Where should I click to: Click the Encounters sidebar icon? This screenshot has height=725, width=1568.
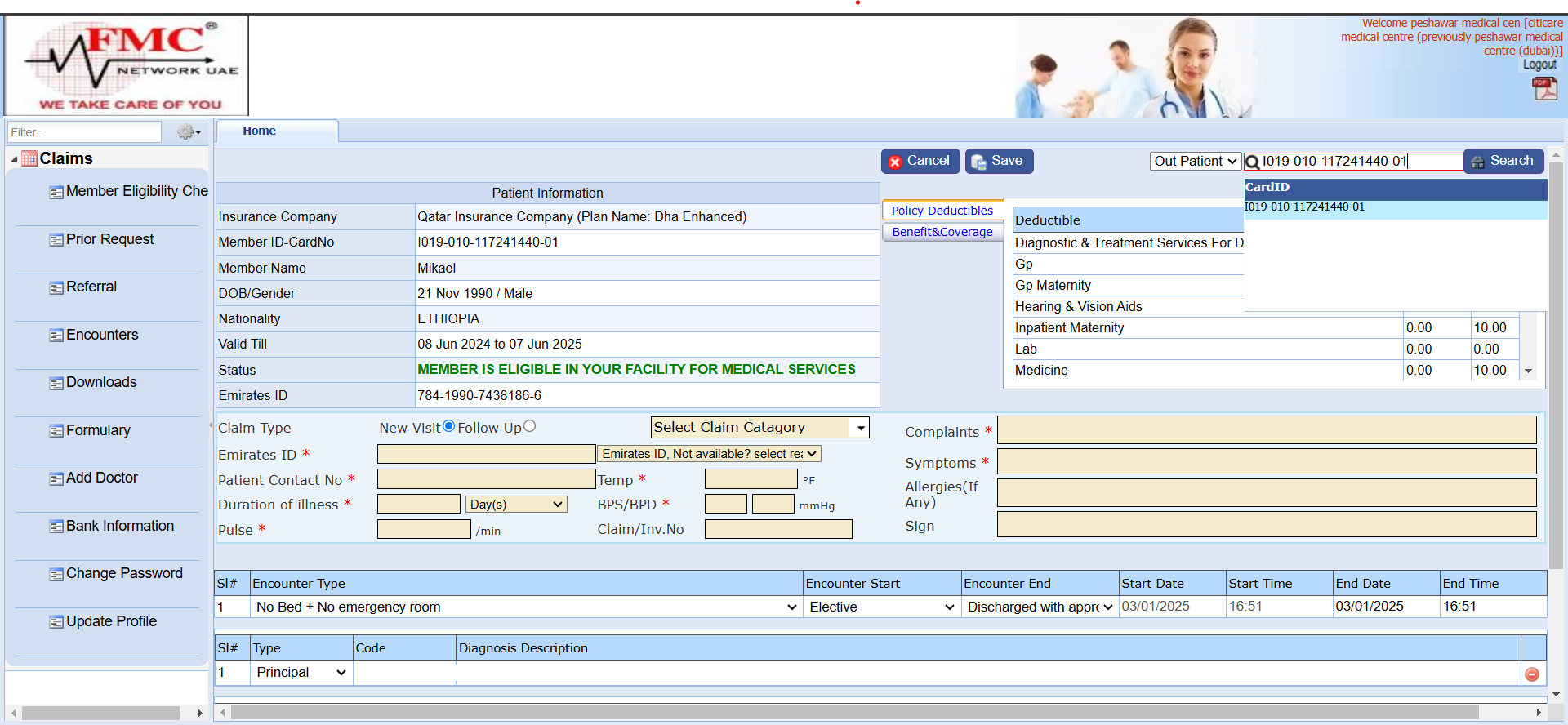click(x=56, y=336)
